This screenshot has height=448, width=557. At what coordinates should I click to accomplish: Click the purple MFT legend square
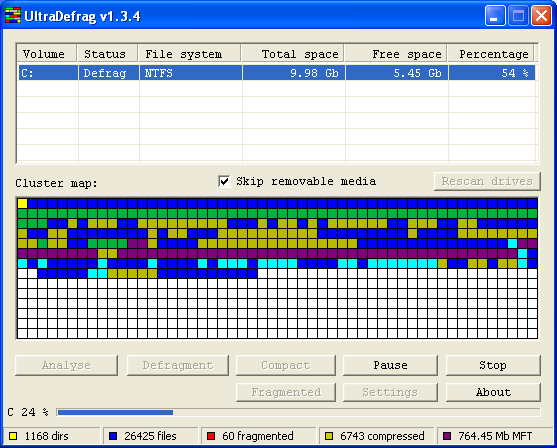tap(447, 436)
